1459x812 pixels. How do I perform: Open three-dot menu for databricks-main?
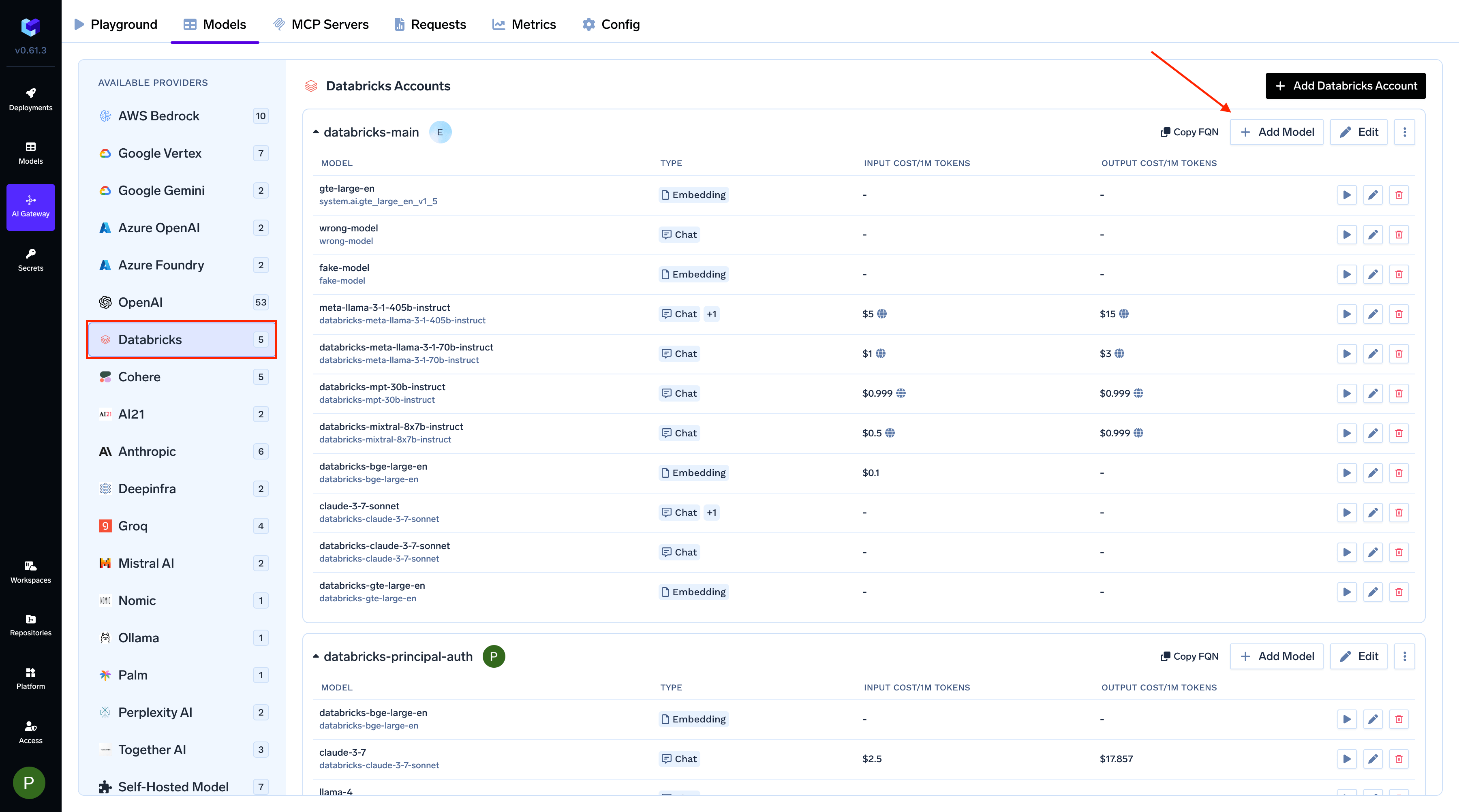1404,132
